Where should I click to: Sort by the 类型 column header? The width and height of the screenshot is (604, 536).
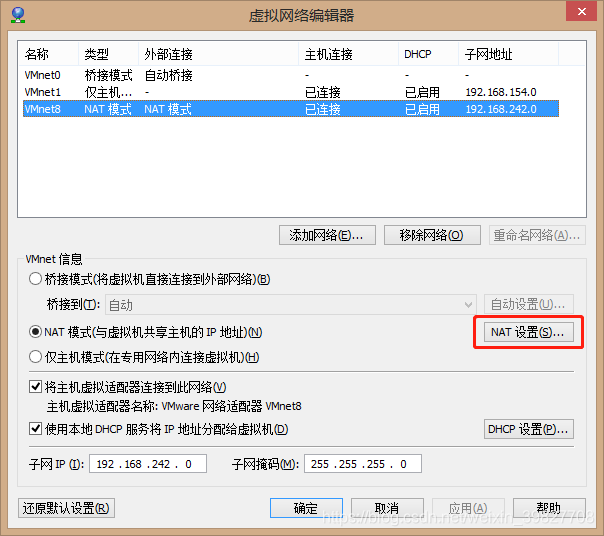tap(109, 54)
